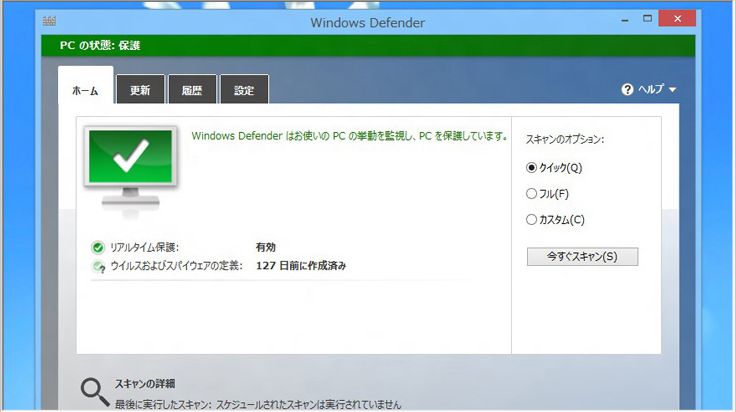Click the スキャンの詳細 heading
The image size is (736, 412).
coord(145,384)
